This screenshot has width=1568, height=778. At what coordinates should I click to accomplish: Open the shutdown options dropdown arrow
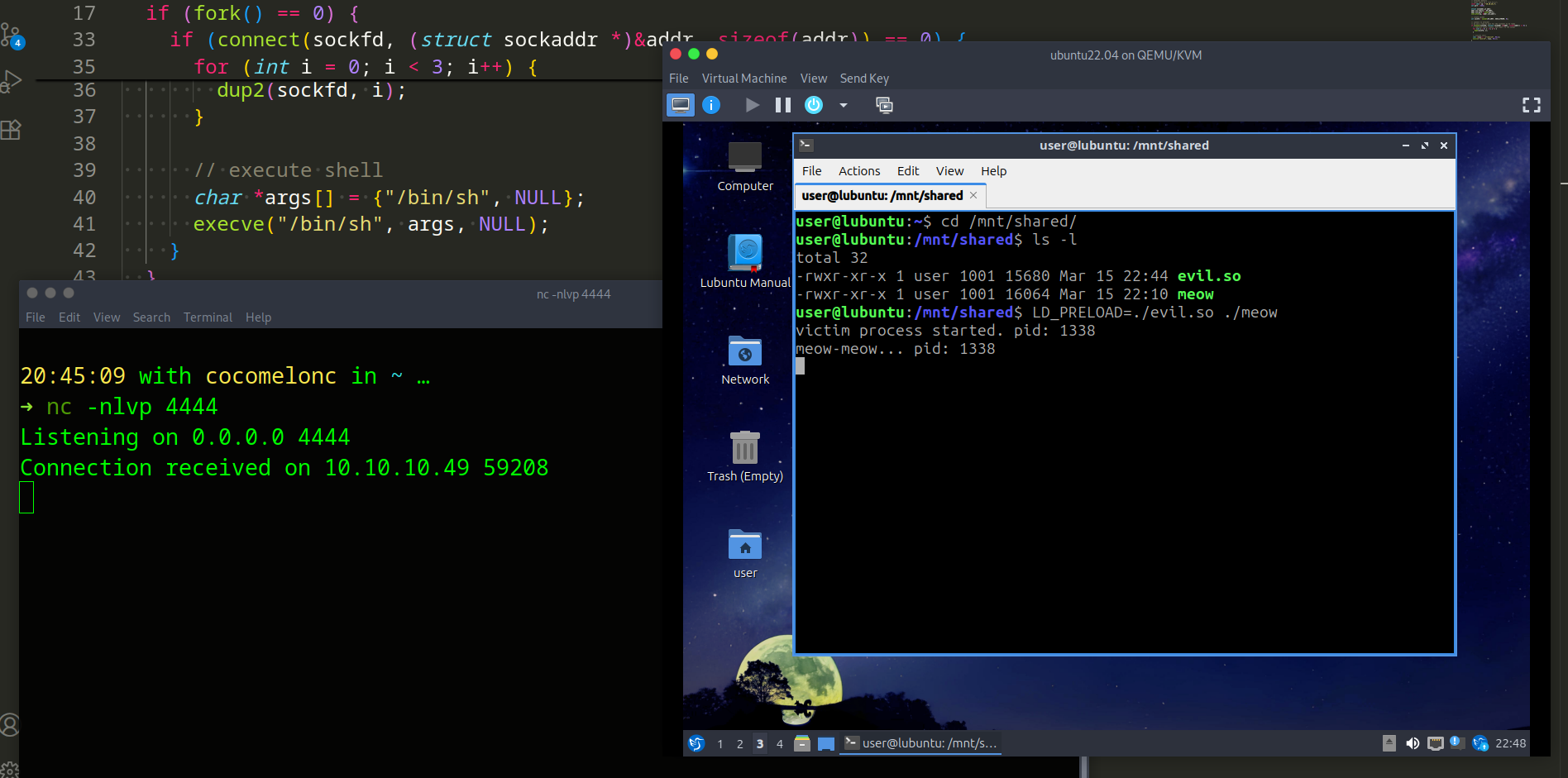pyautogui.click(x=843, y=106)
